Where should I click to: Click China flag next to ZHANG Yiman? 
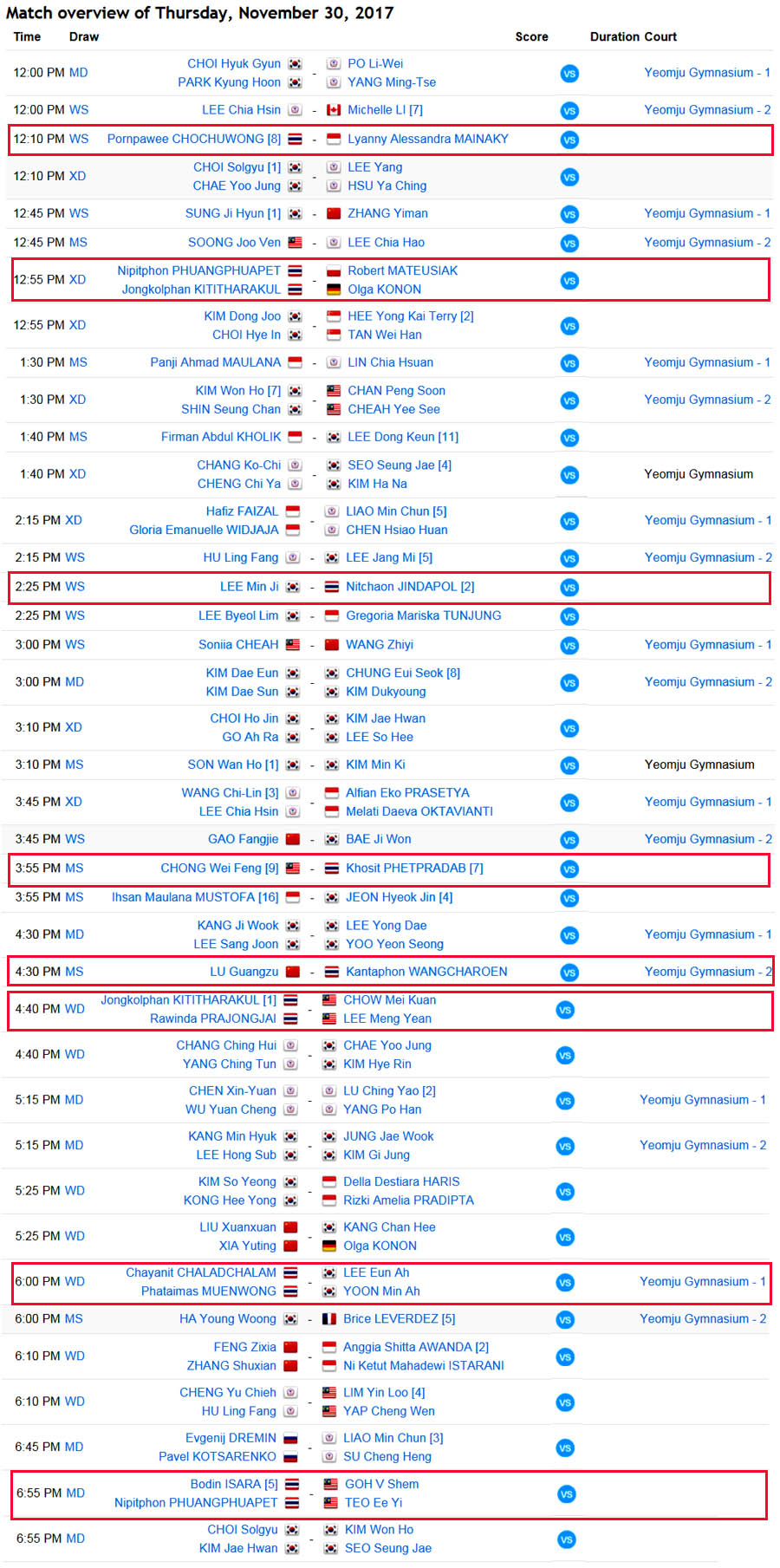click(x=334, y=213)
